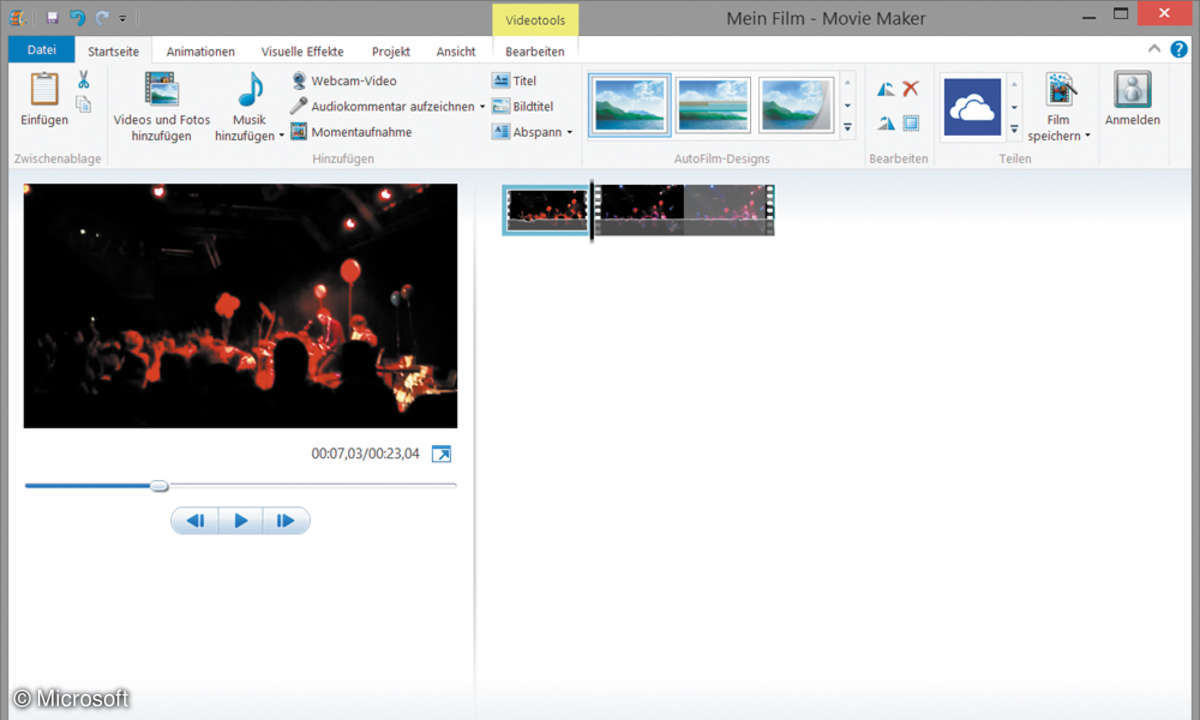Click the storyboard playhead marker
The width and height of the screenshot is (1200, 720).
point(592,211)
